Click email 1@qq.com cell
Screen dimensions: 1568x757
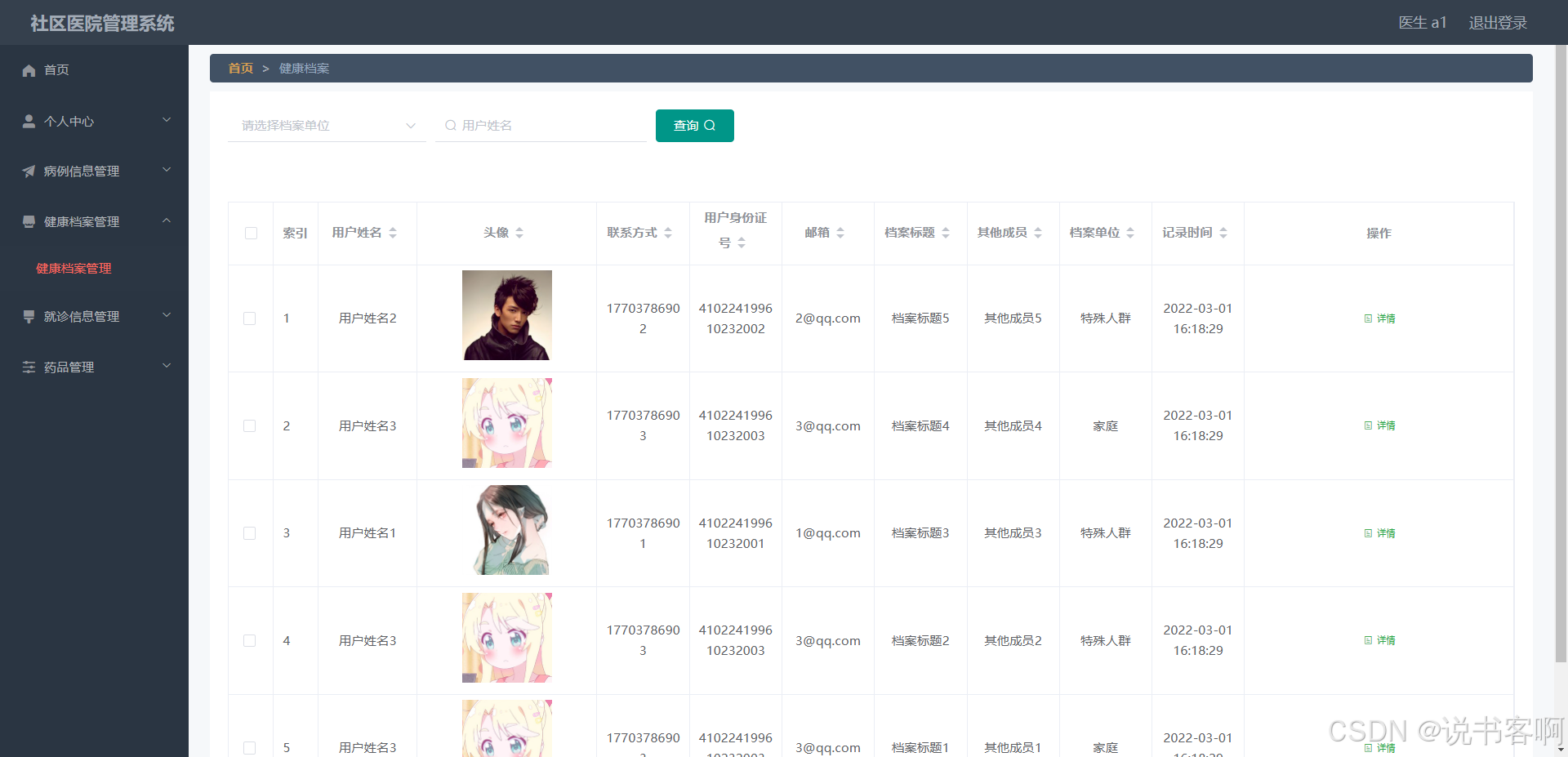click(828, 533)
